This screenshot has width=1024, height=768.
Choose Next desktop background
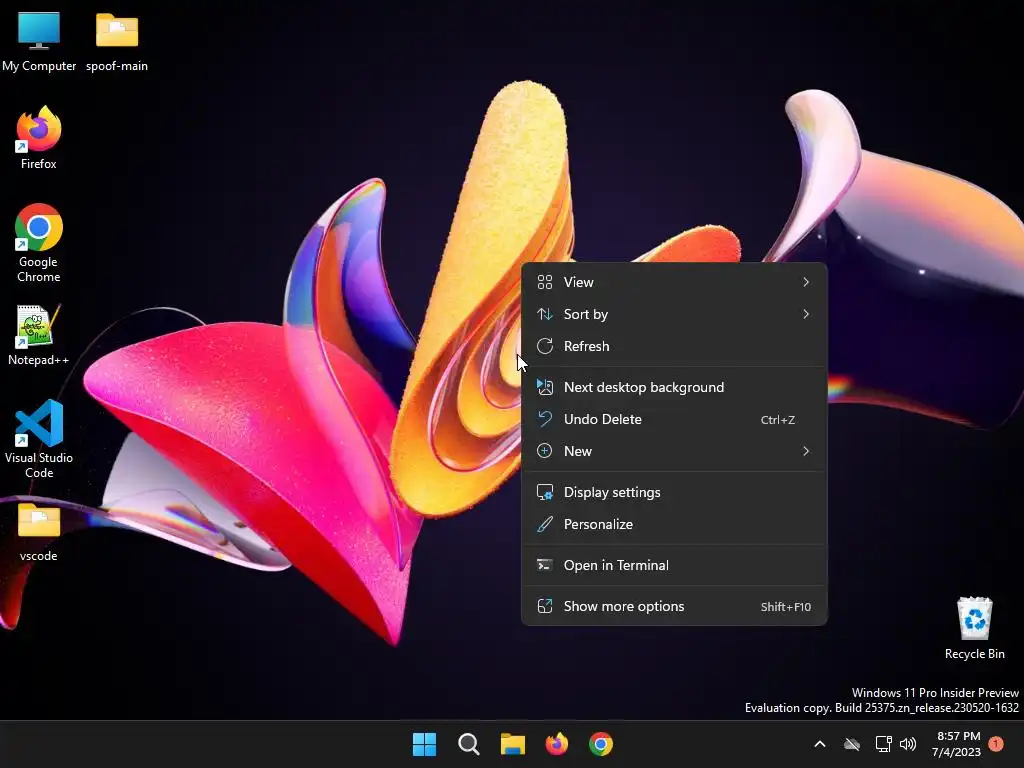(675, 387)
